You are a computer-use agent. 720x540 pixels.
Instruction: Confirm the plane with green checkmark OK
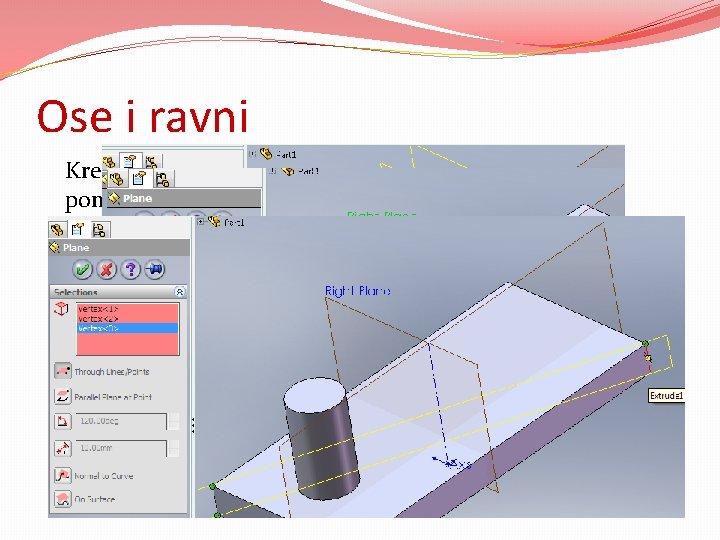(83, 270)
